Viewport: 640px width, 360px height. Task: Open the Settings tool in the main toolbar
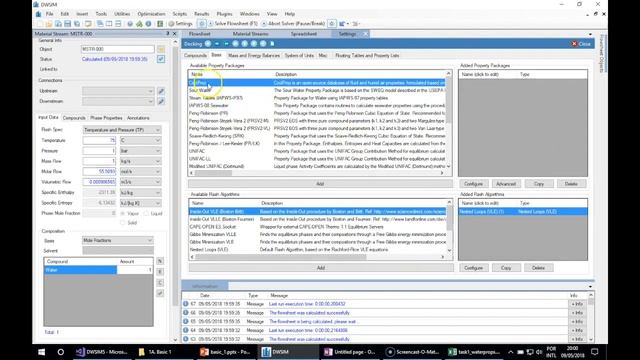pyautogui.click(x=180, y=24)
